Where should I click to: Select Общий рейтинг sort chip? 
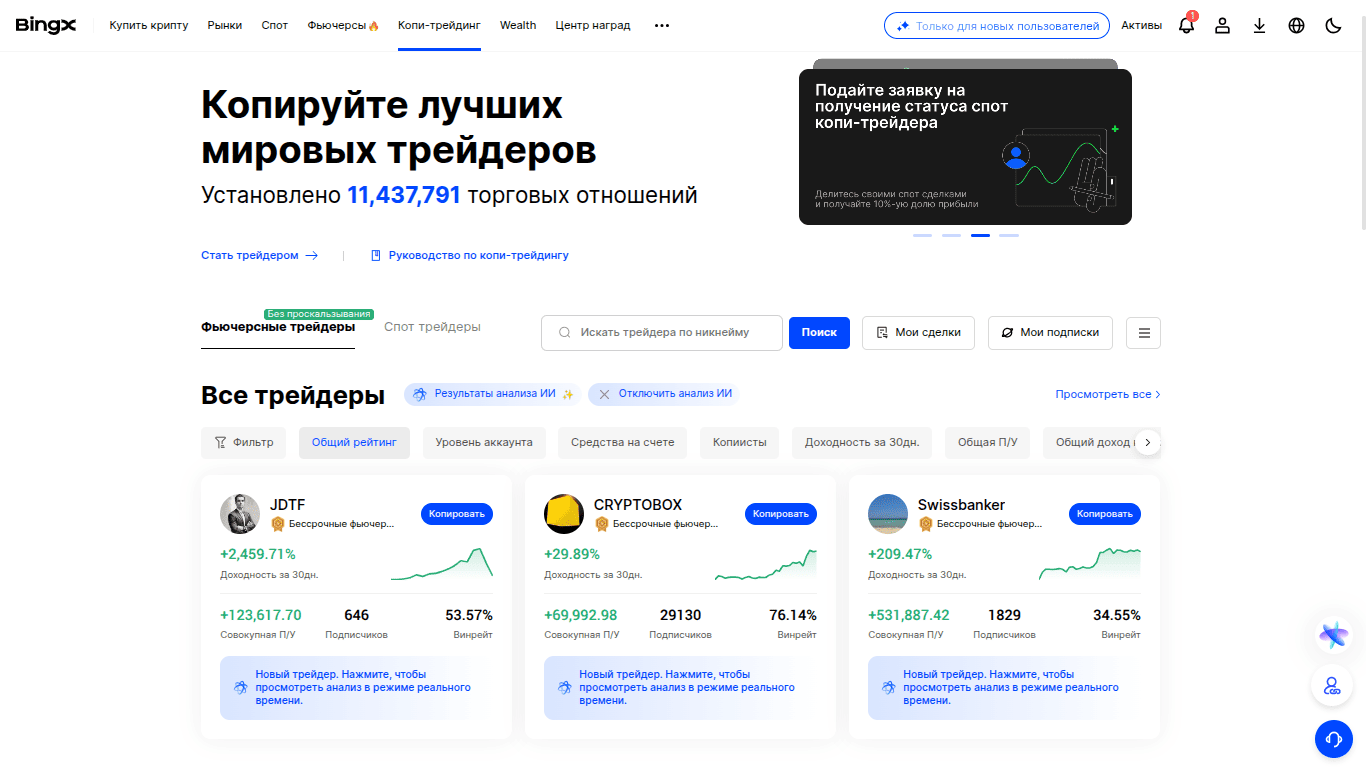(354, 442)
